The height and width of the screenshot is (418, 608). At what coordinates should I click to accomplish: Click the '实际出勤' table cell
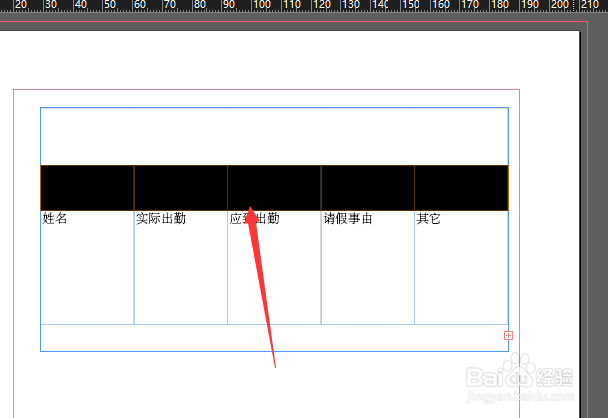click(181, 268)
